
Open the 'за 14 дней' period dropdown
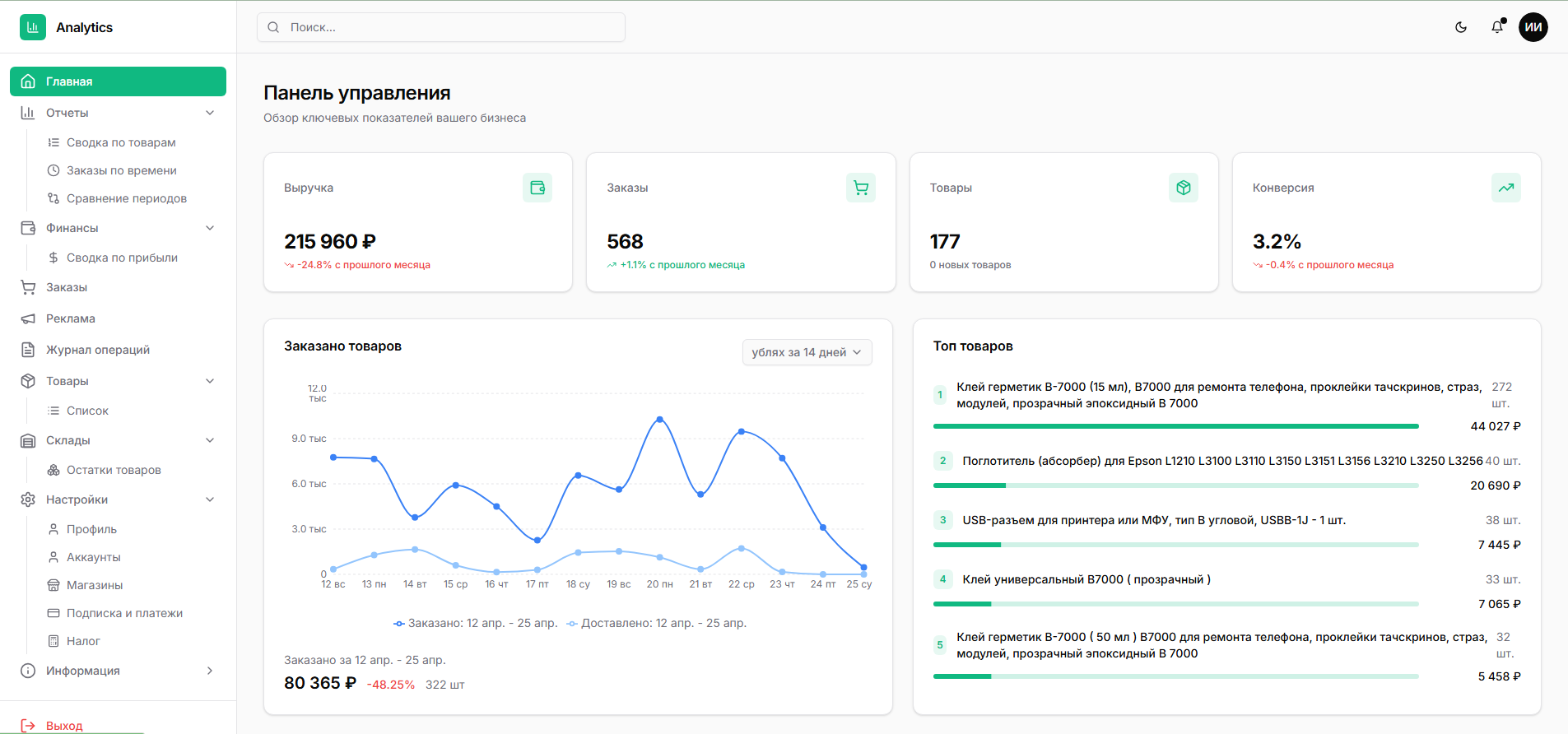coord(807,352)
